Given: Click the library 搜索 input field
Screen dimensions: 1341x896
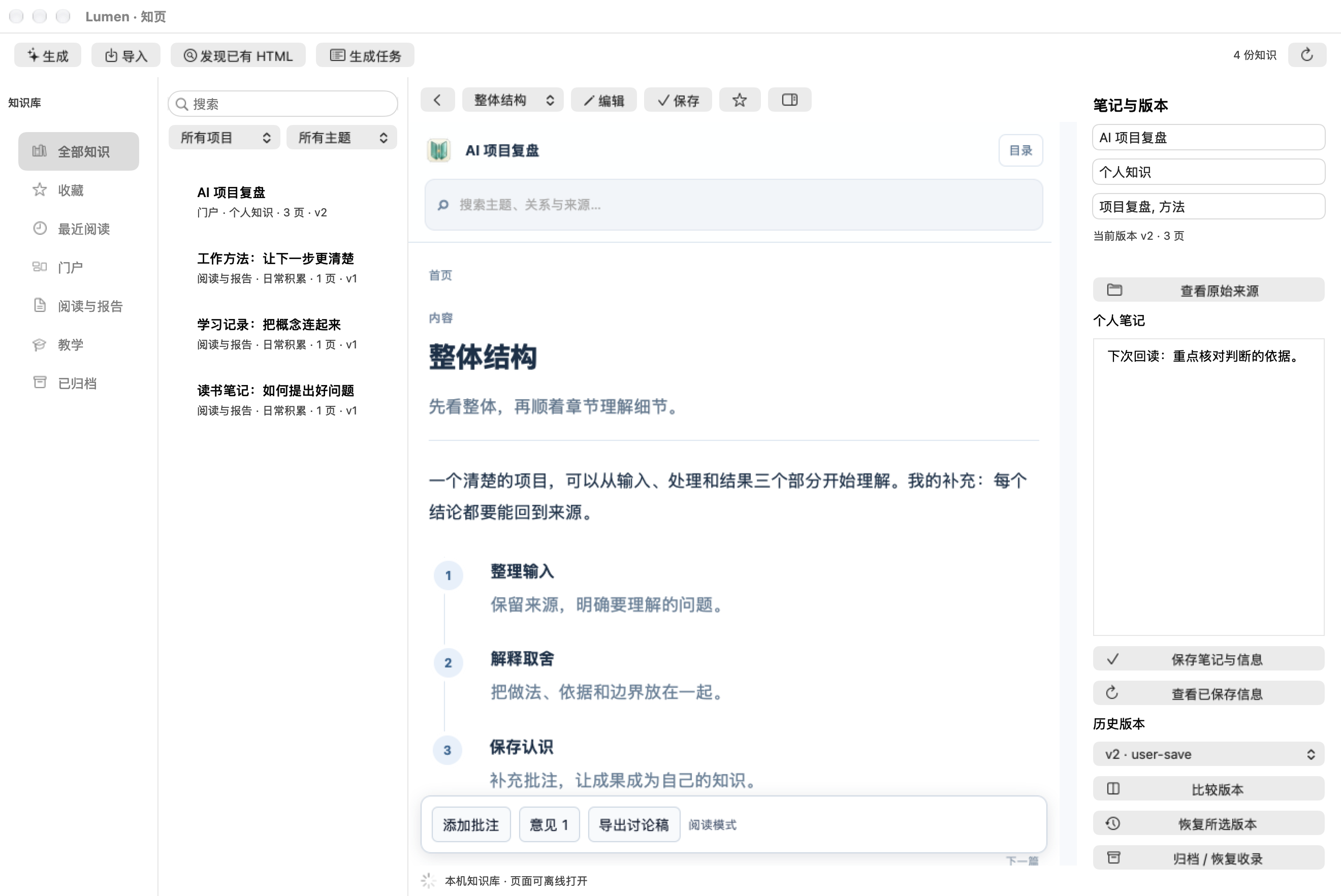Looking at the screenshot, I should click(283, 104).
